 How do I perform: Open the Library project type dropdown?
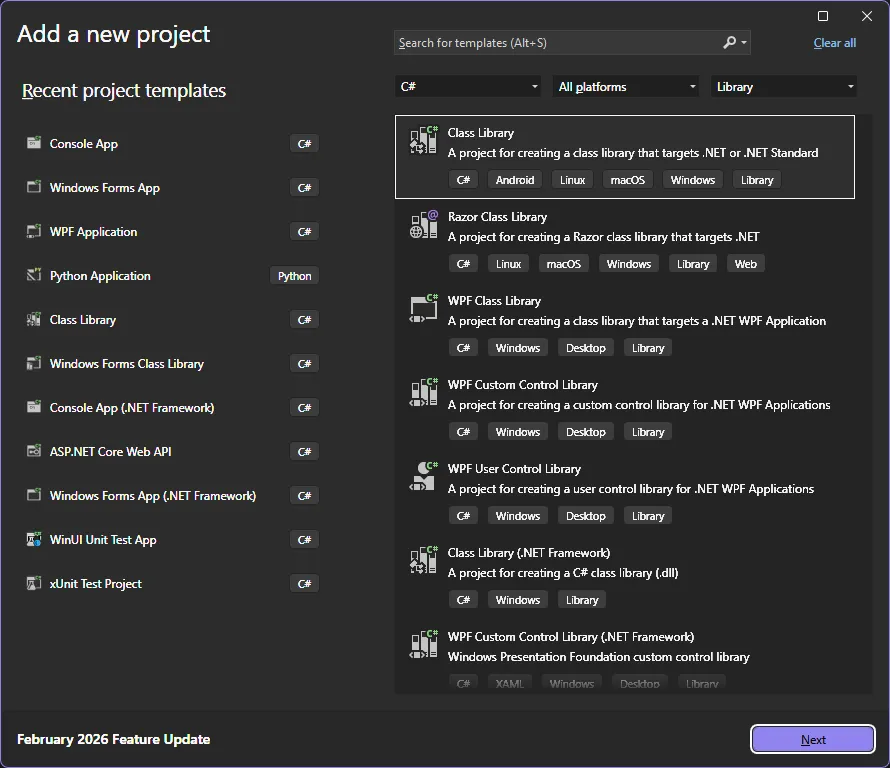(x=783, y=87)
